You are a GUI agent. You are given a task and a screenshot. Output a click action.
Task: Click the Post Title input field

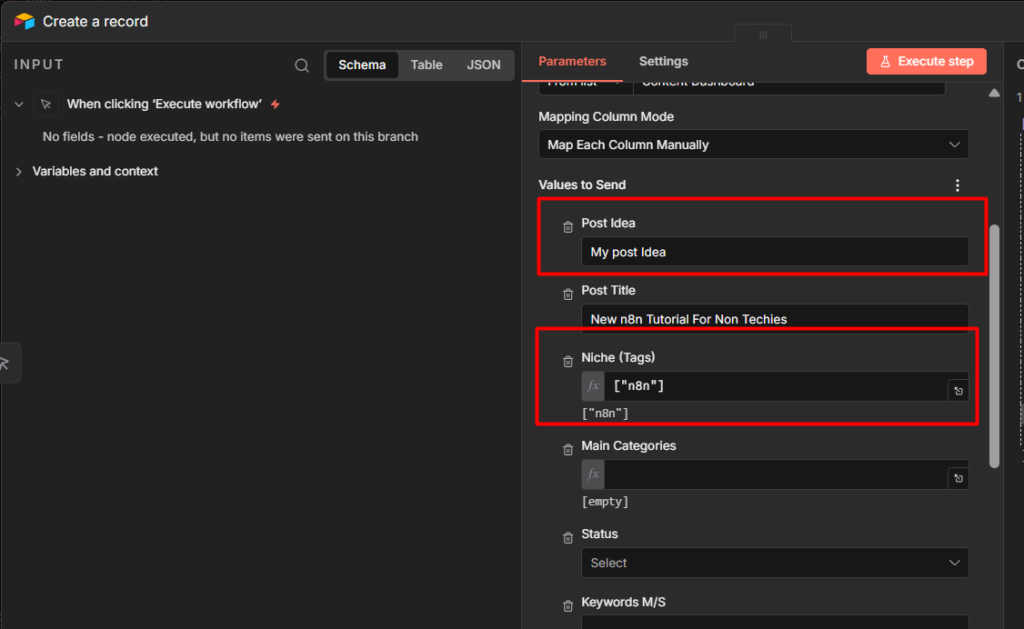pos(774,319)
